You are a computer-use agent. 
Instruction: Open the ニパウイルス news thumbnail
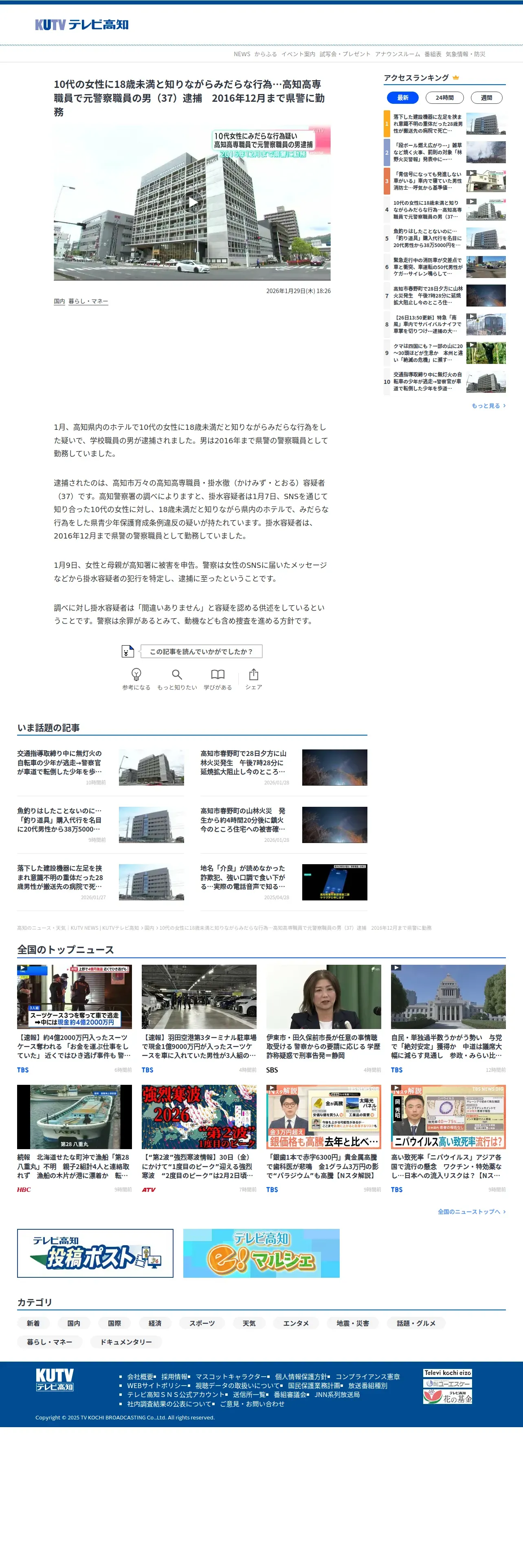[x=448, y=1116]
